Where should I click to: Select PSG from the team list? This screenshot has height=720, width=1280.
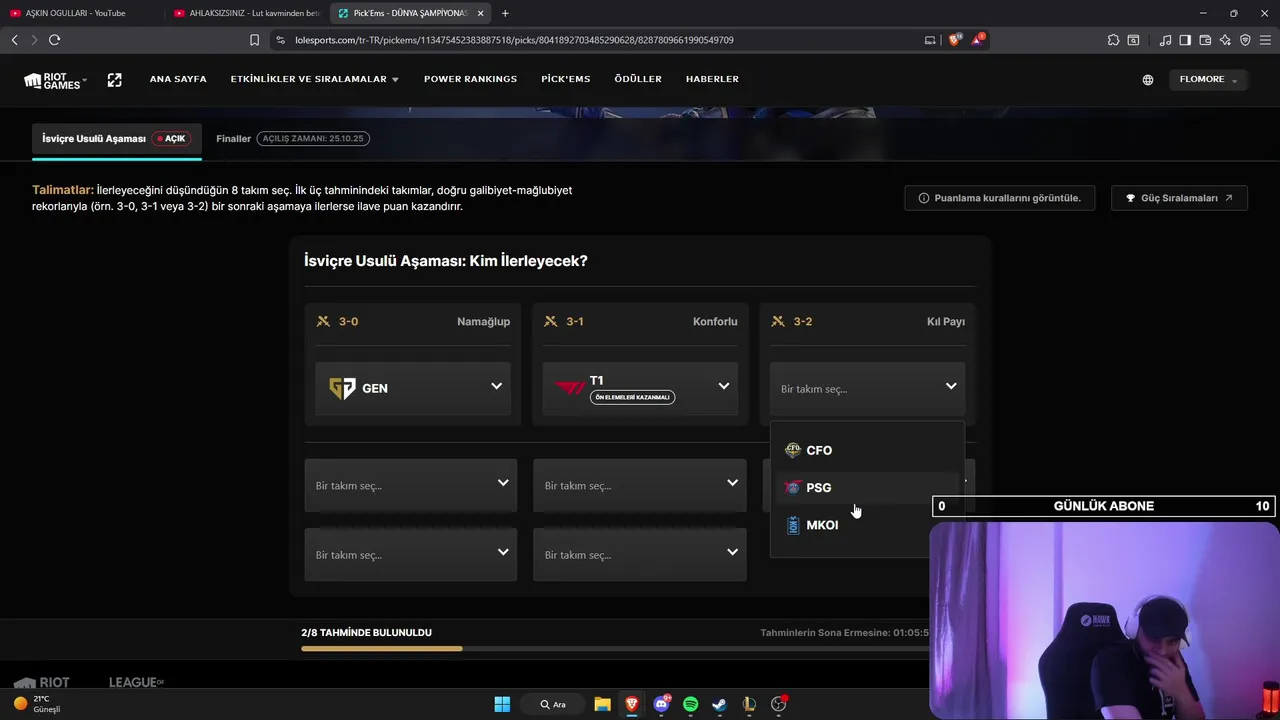[867, 487]
